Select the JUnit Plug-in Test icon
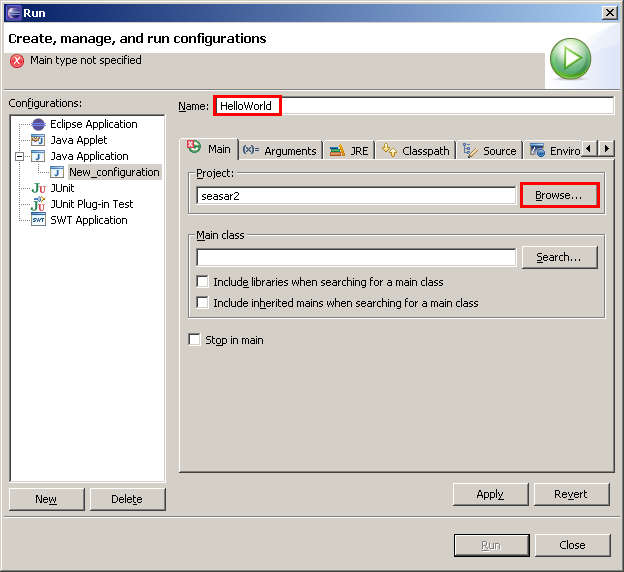This screenshot has width=624, height=572. [x=38, y=204]
